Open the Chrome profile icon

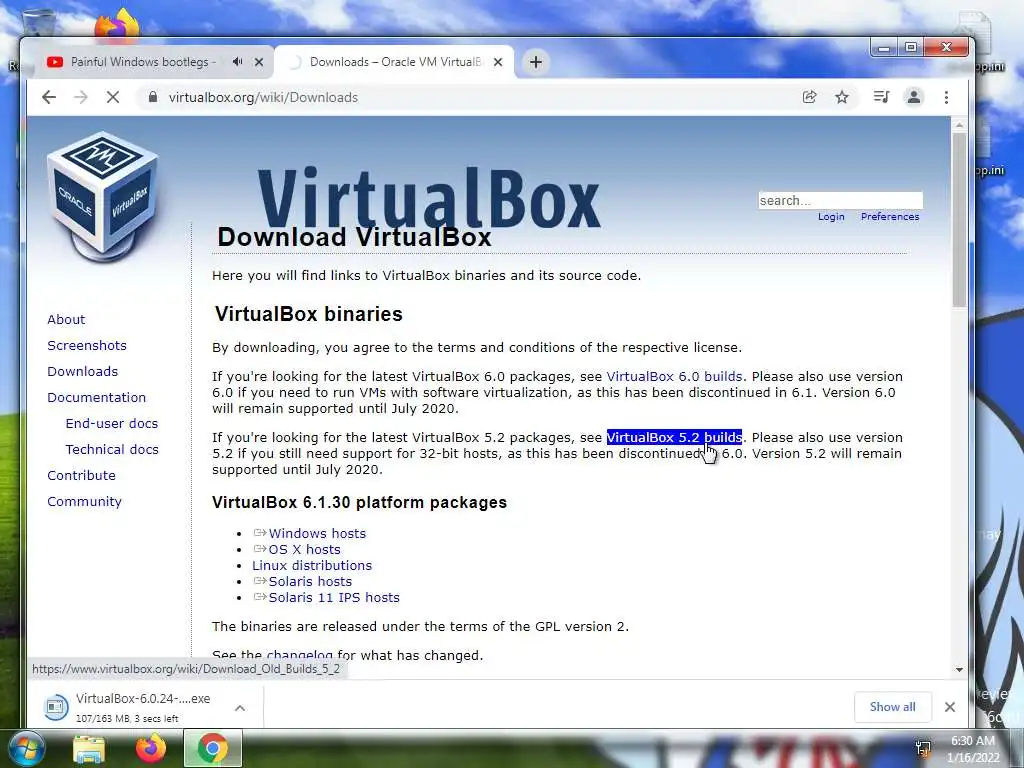914,97
